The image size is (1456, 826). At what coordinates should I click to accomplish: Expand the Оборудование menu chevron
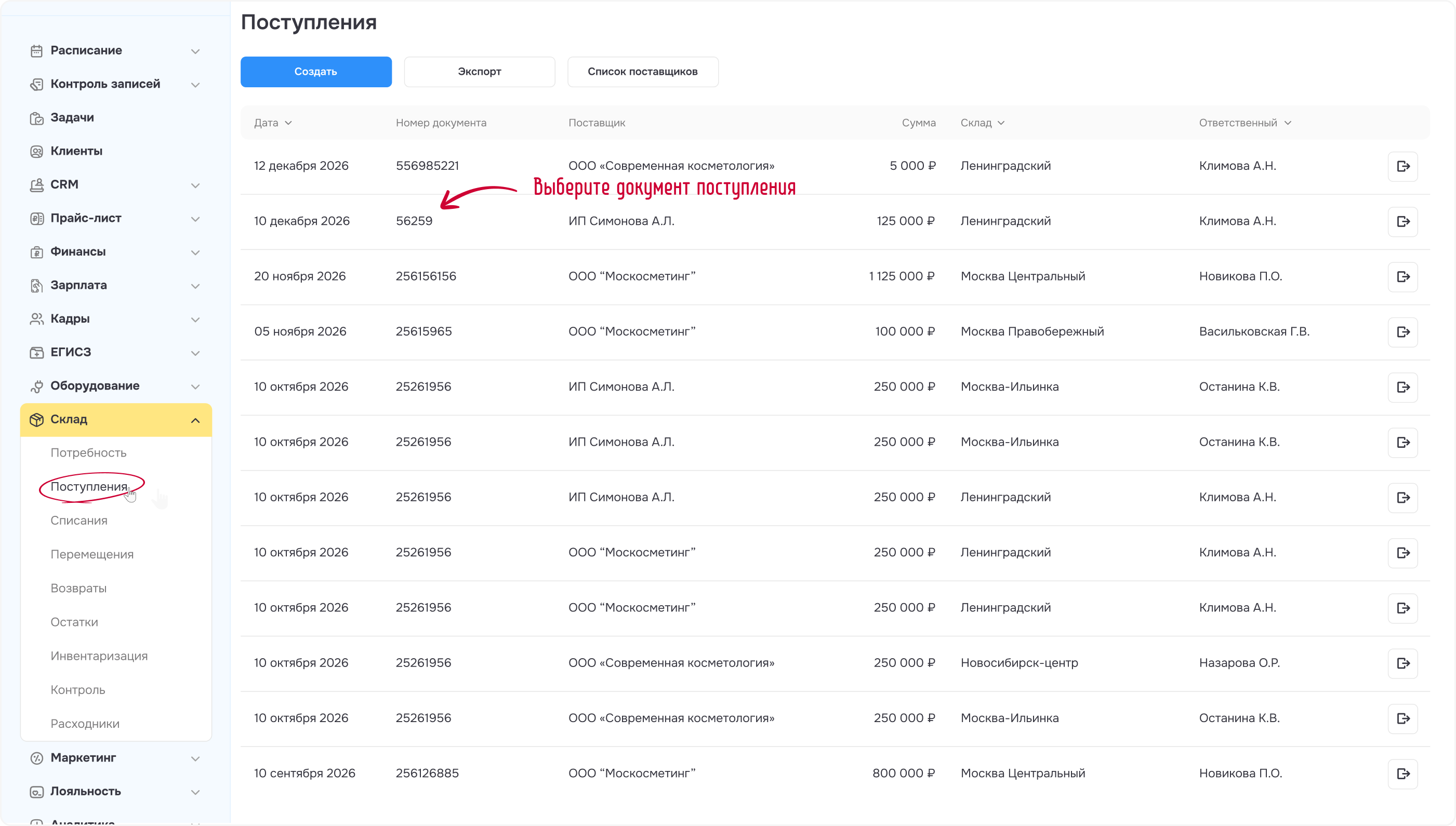point(195,387)
